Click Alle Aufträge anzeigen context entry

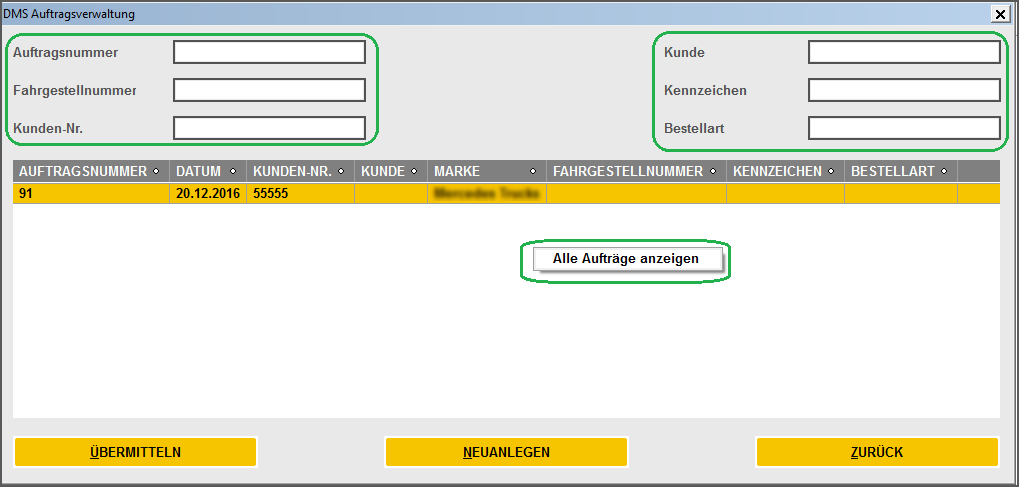[627, 259]
